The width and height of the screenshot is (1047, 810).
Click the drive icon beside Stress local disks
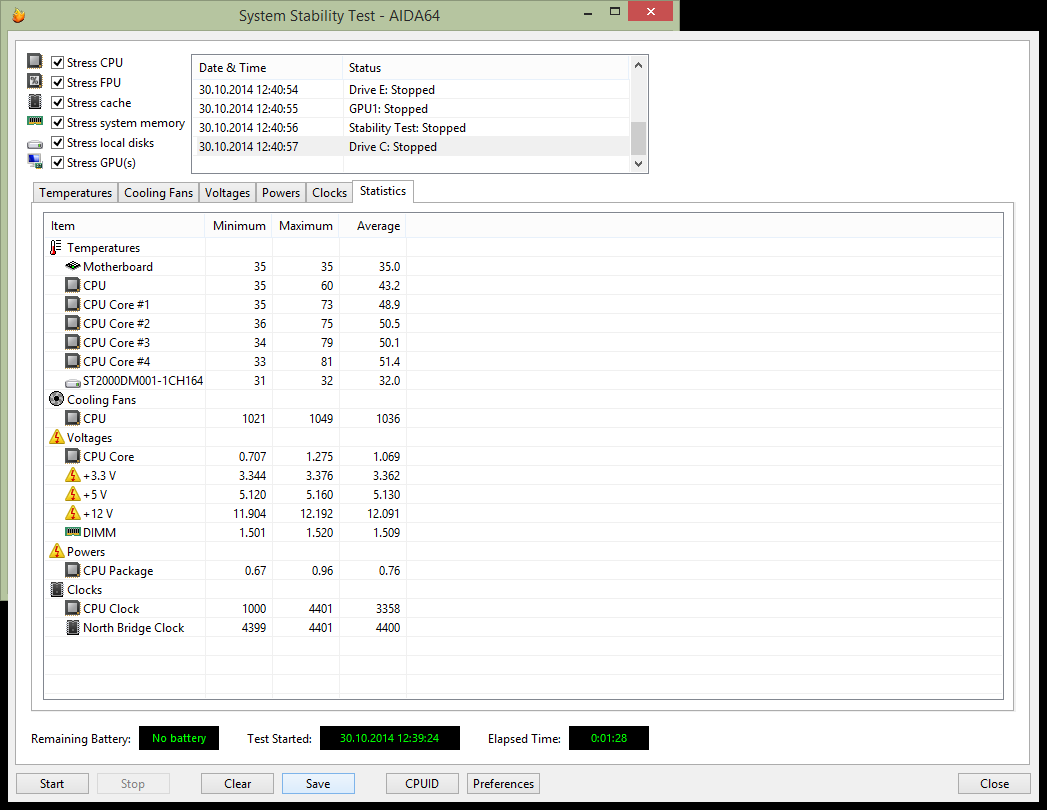coord(35,144)
